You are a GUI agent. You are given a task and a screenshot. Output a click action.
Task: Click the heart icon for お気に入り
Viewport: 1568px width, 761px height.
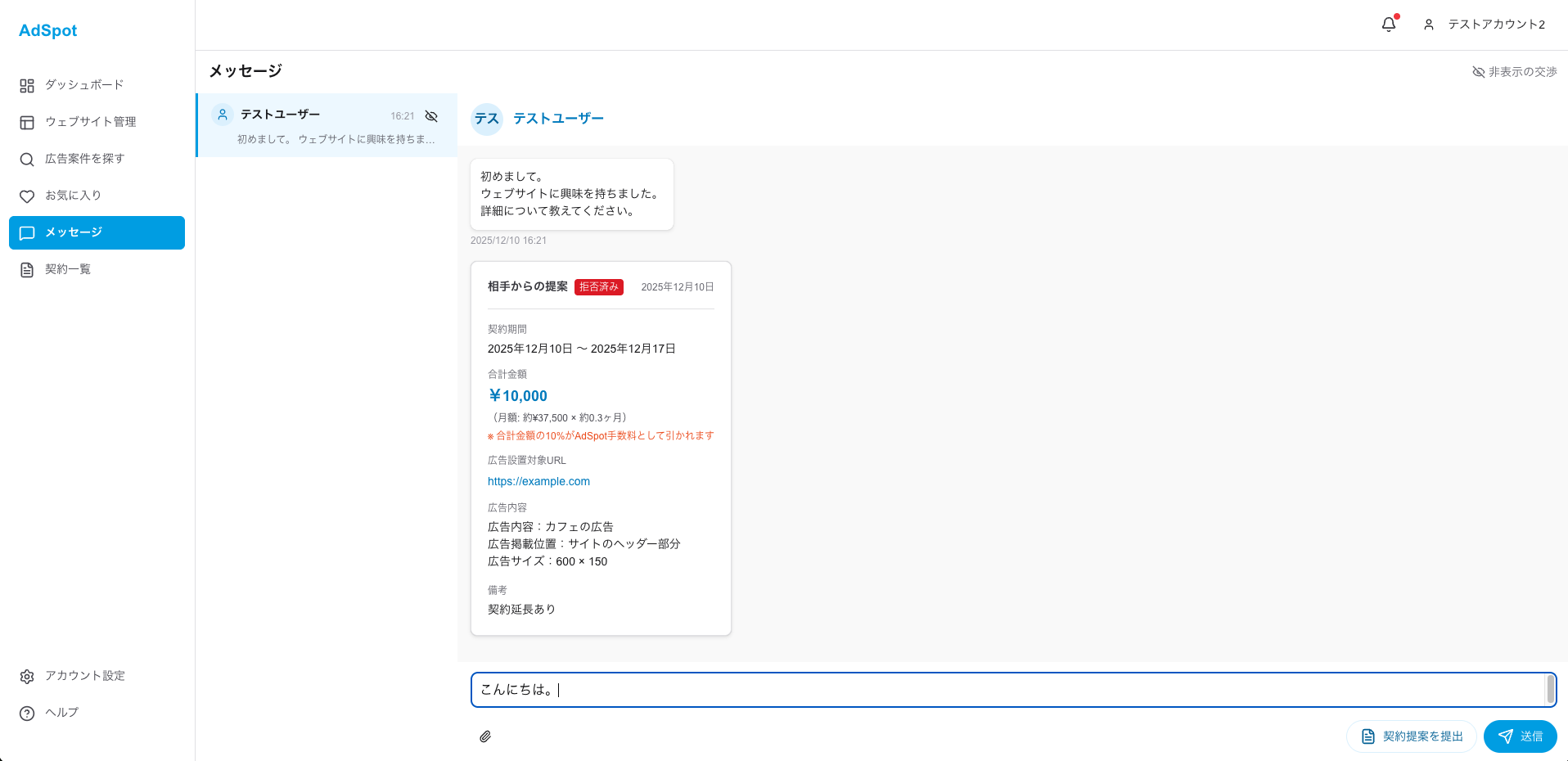click(x=27, y=196)
